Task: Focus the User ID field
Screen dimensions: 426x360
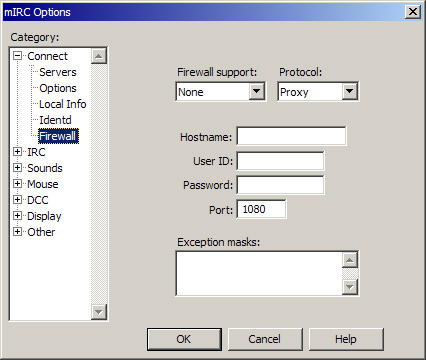Action: (x=280, y=161)
